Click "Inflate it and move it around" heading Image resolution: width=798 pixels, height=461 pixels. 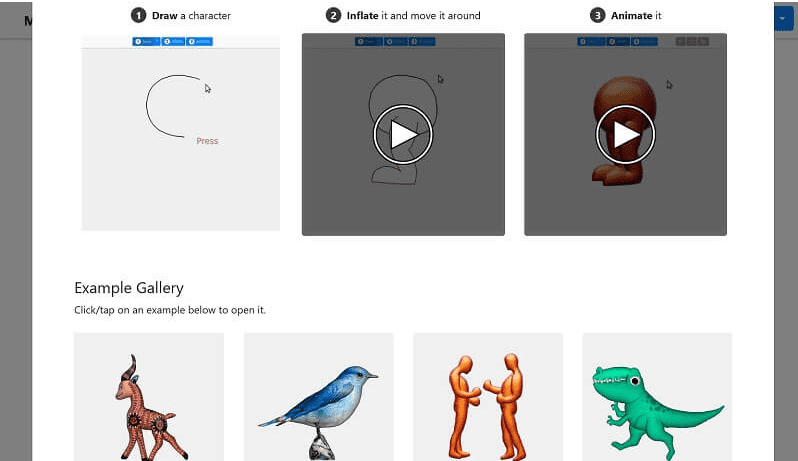click(x=413, y=16)
